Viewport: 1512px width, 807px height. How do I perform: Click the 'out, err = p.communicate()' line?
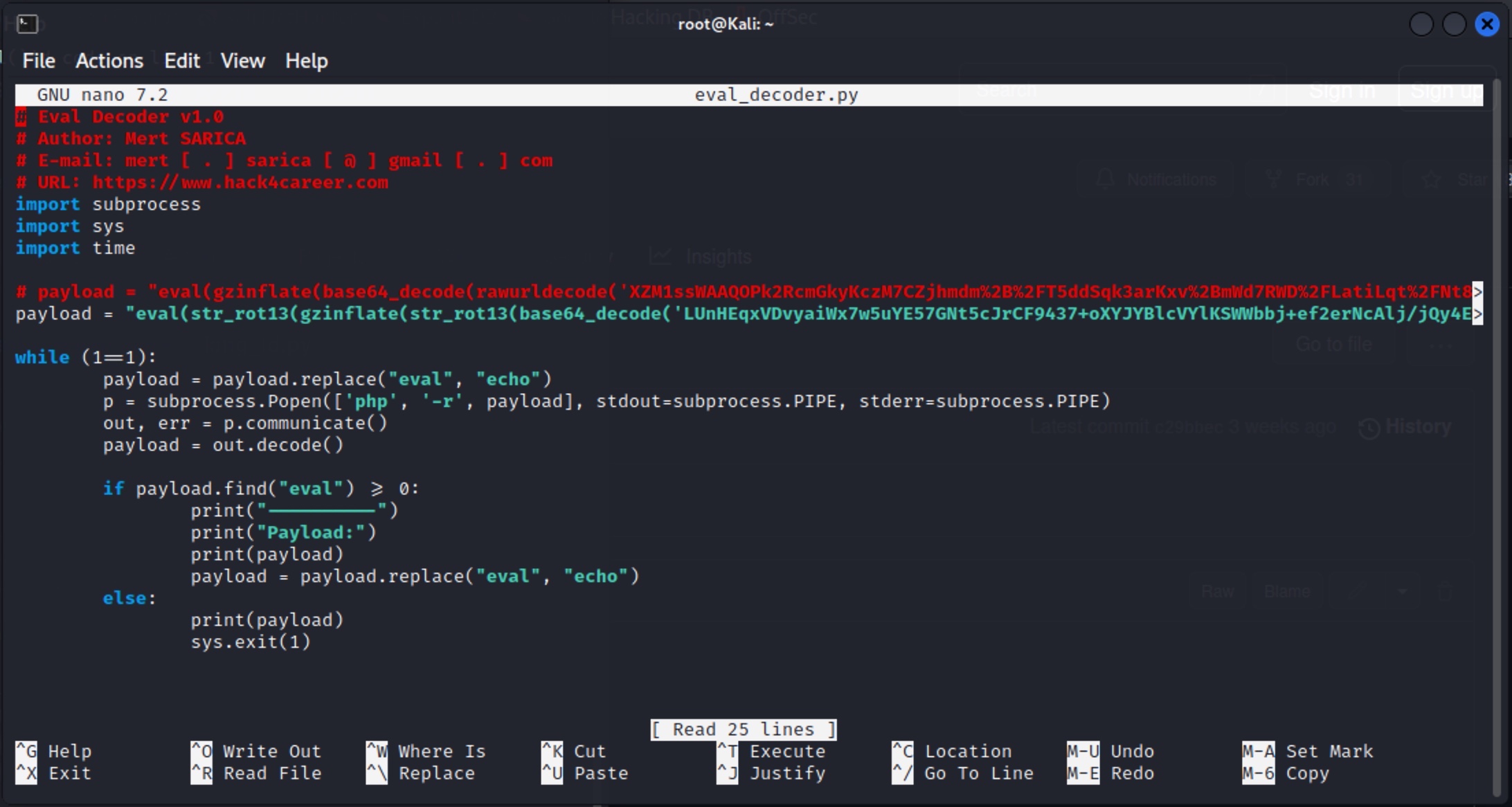245,423
